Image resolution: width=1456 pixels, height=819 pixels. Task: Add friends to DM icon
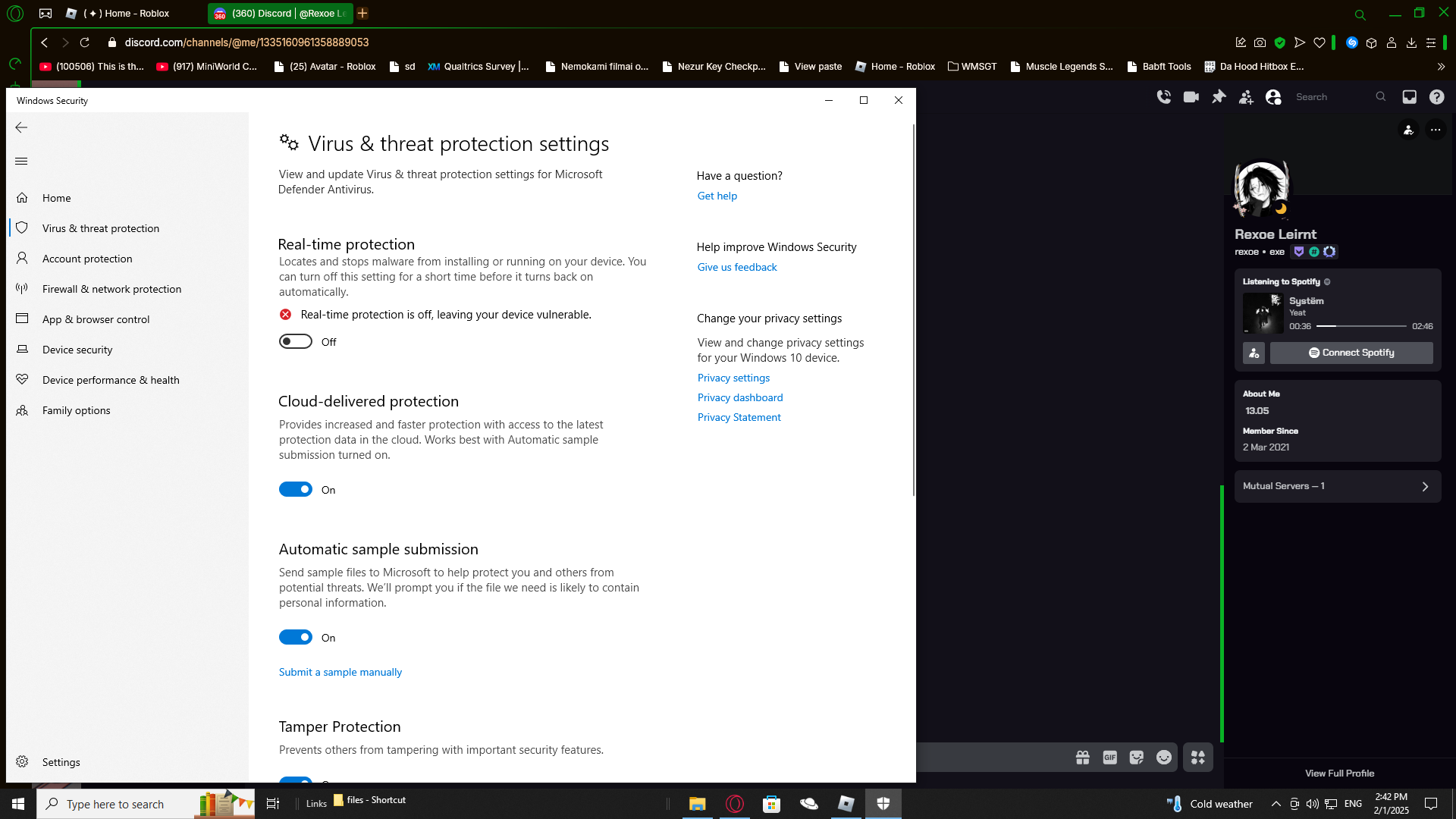coord(1246,97)
